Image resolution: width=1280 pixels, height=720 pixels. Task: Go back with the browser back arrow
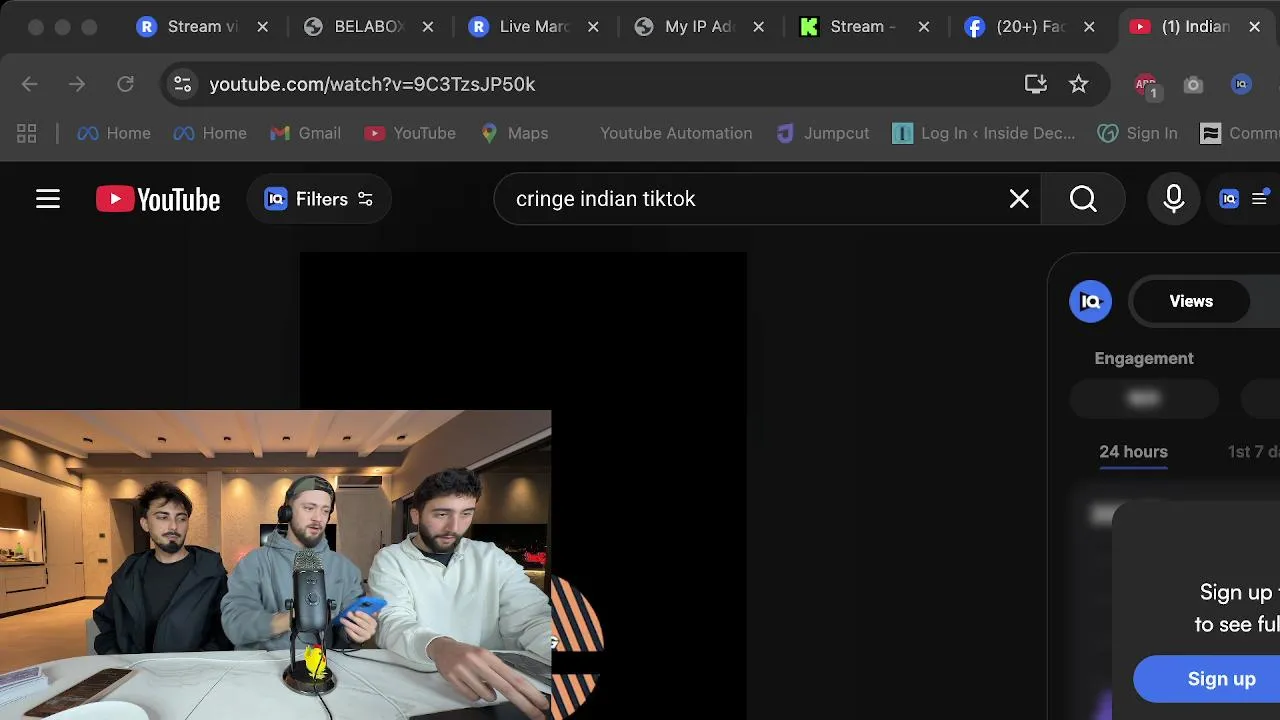[29, 84]
